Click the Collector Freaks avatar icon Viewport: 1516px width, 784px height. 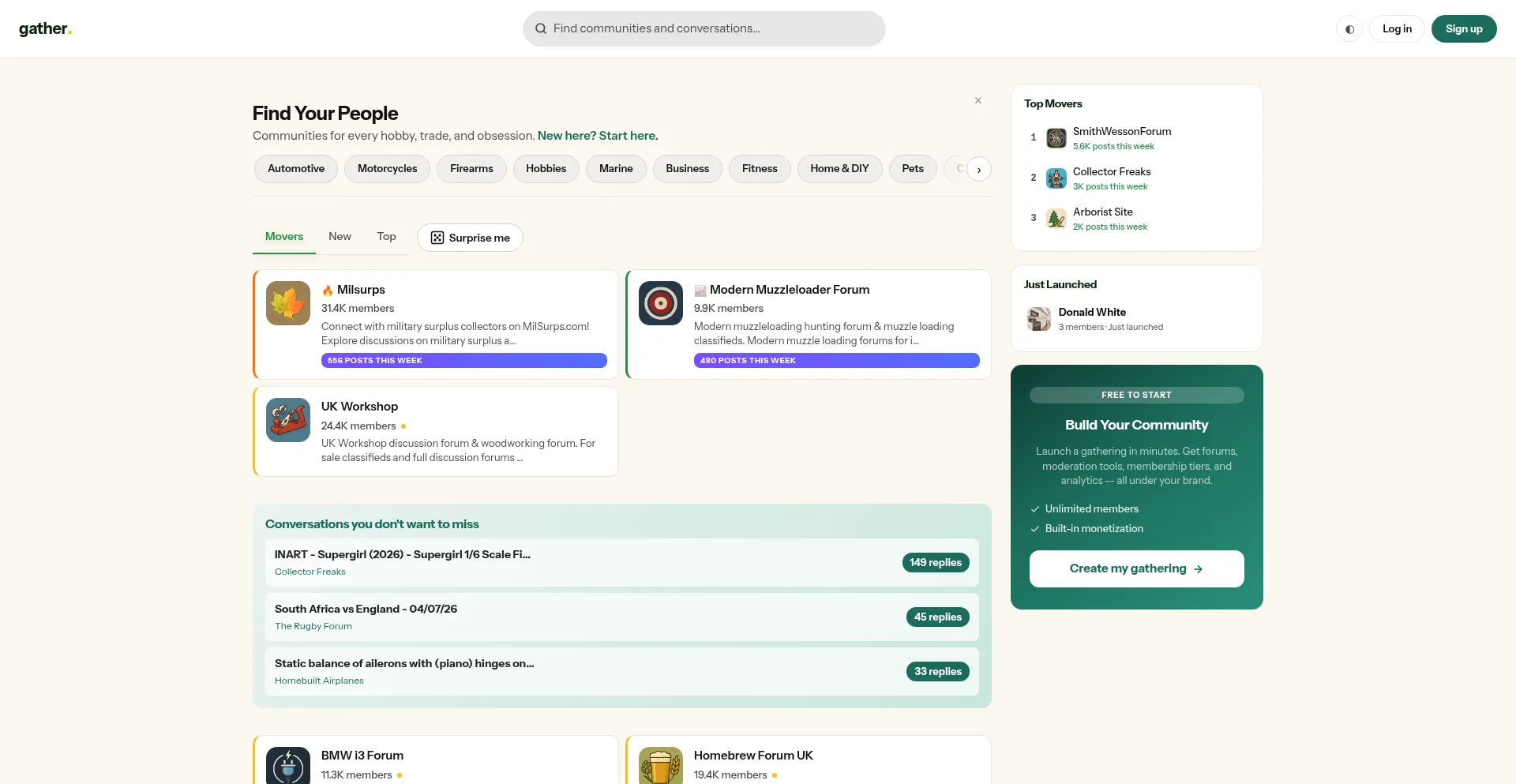[1056, 178]
